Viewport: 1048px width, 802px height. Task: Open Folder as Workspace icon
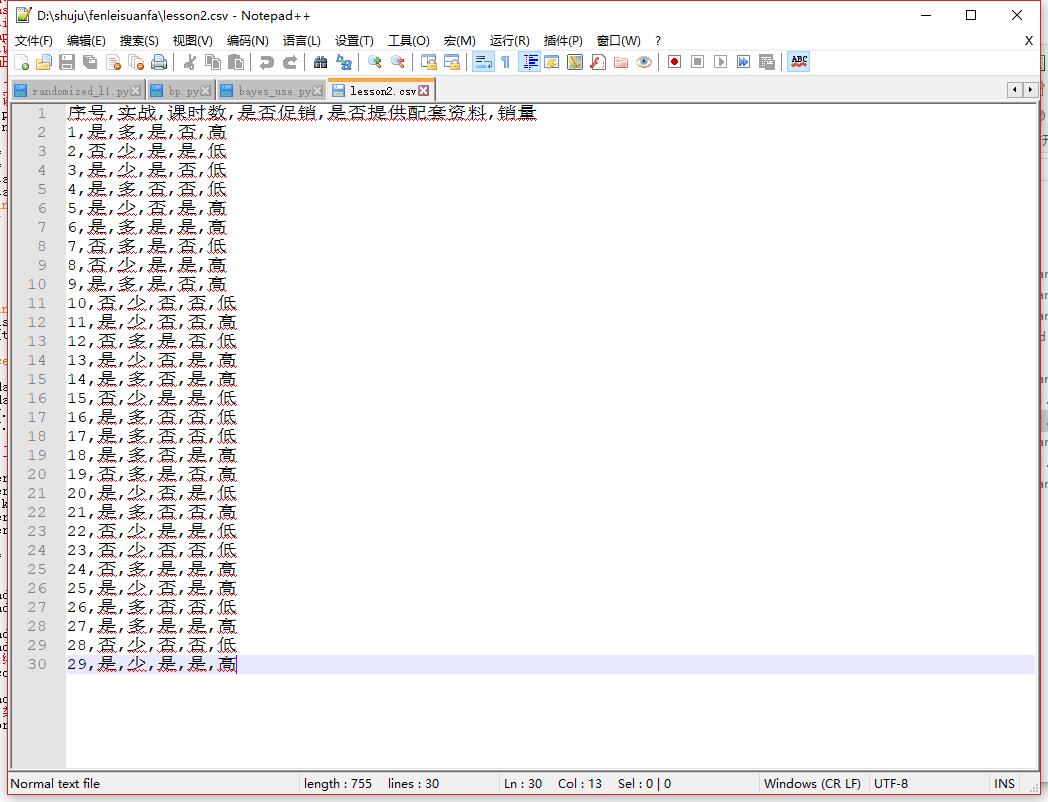click(x=621, y=62)
